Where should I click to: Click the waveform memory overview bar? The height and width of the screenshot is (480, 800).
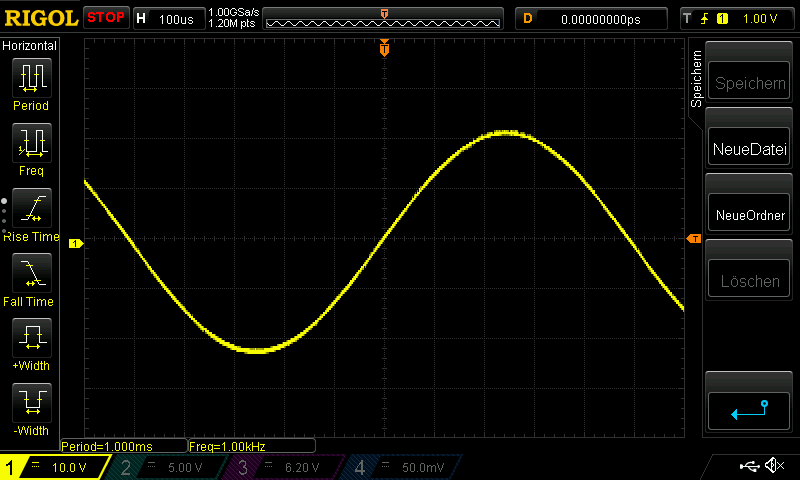(383, 19)
